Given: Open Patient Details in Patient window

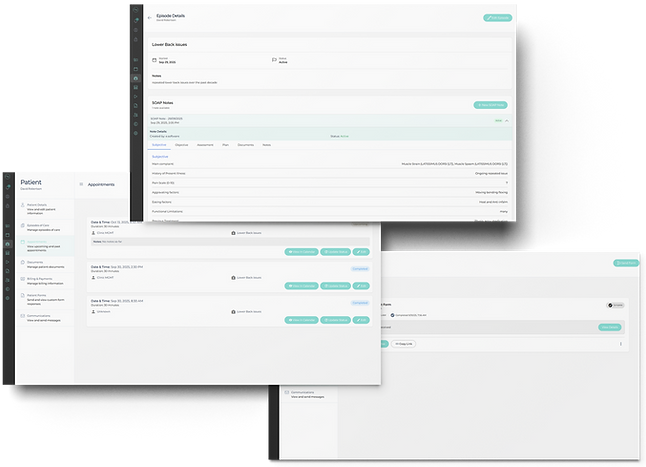Looking at the screenshot, I should pos(45,209).
